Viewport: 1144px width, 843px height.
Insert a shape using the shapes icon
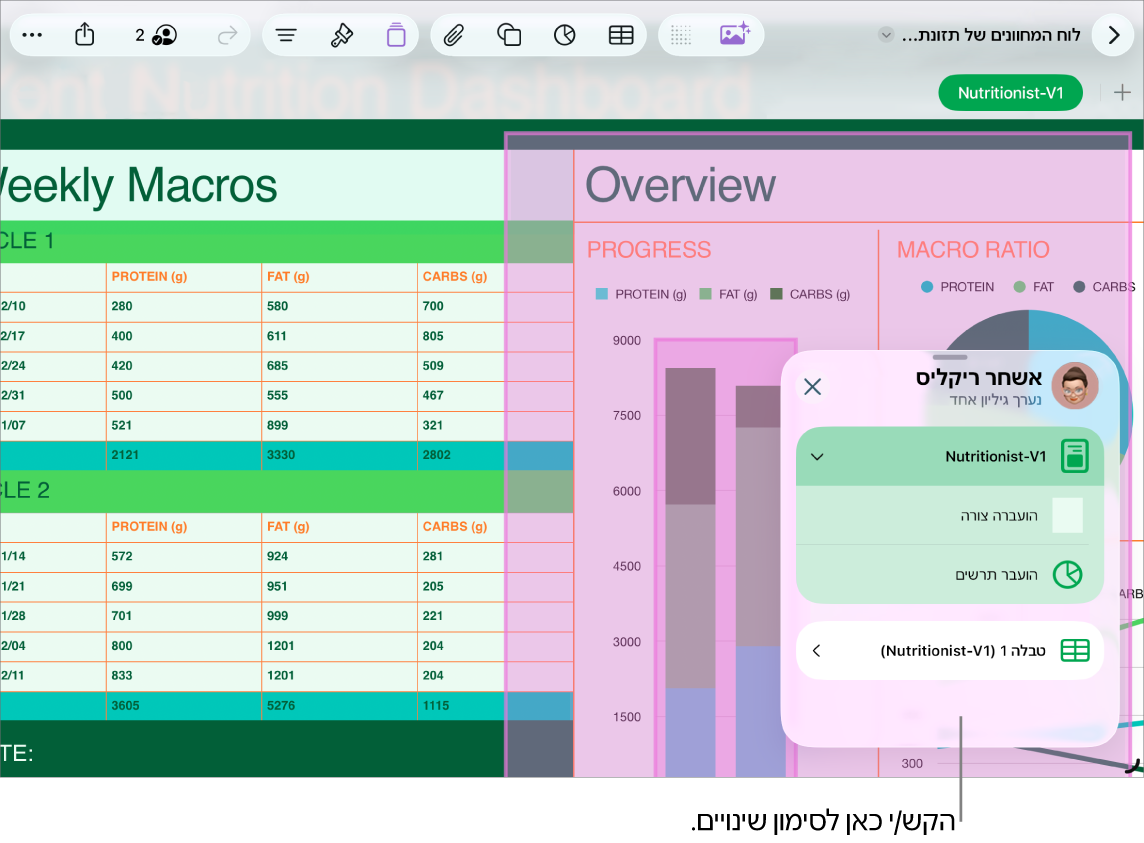509,35
